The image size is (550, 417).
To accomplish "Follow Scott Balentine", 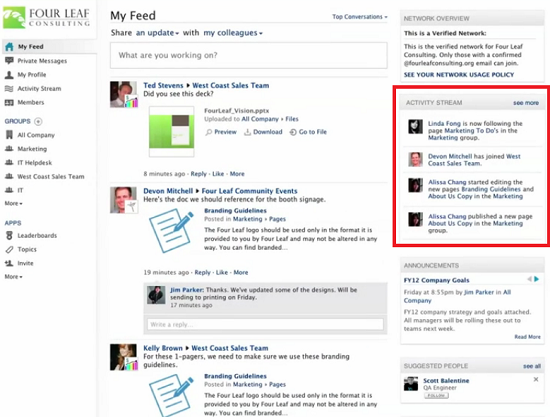I will point(436,396).
